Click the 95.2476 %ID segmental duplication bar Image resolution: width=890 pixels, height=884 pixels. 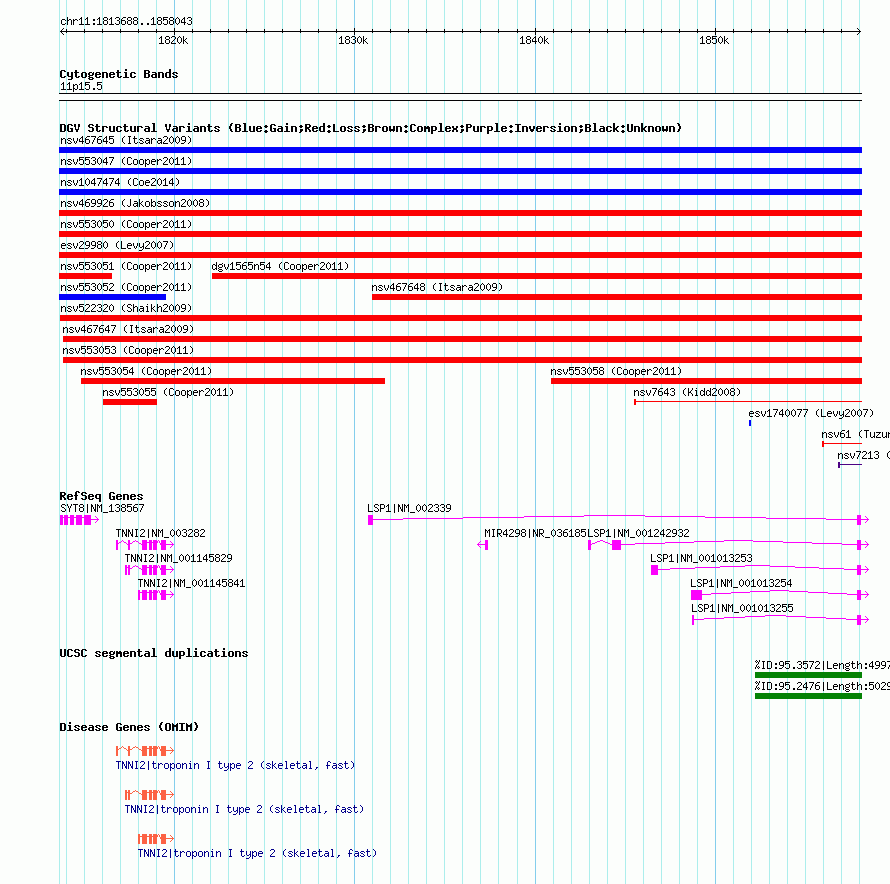[x=808, y=696]
